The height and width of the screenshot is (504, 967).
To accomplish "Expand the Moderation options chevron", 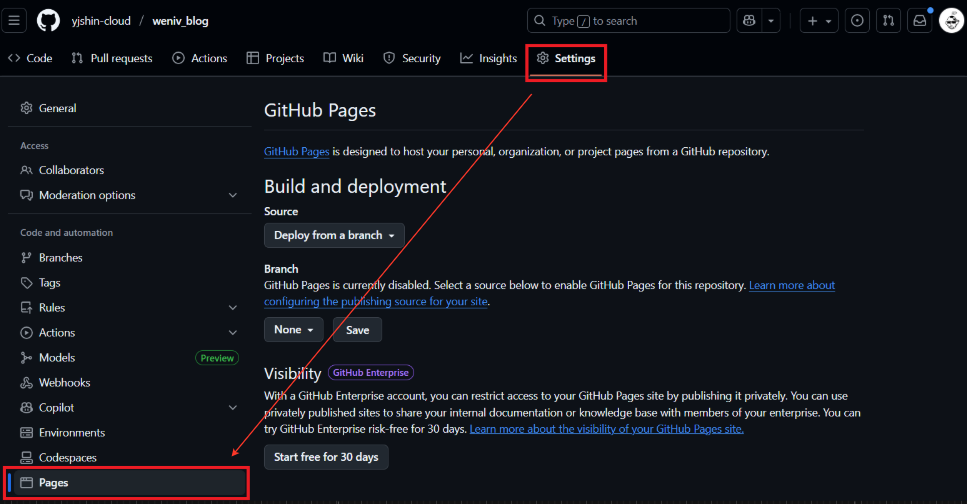I will click(x=233, y=195).
